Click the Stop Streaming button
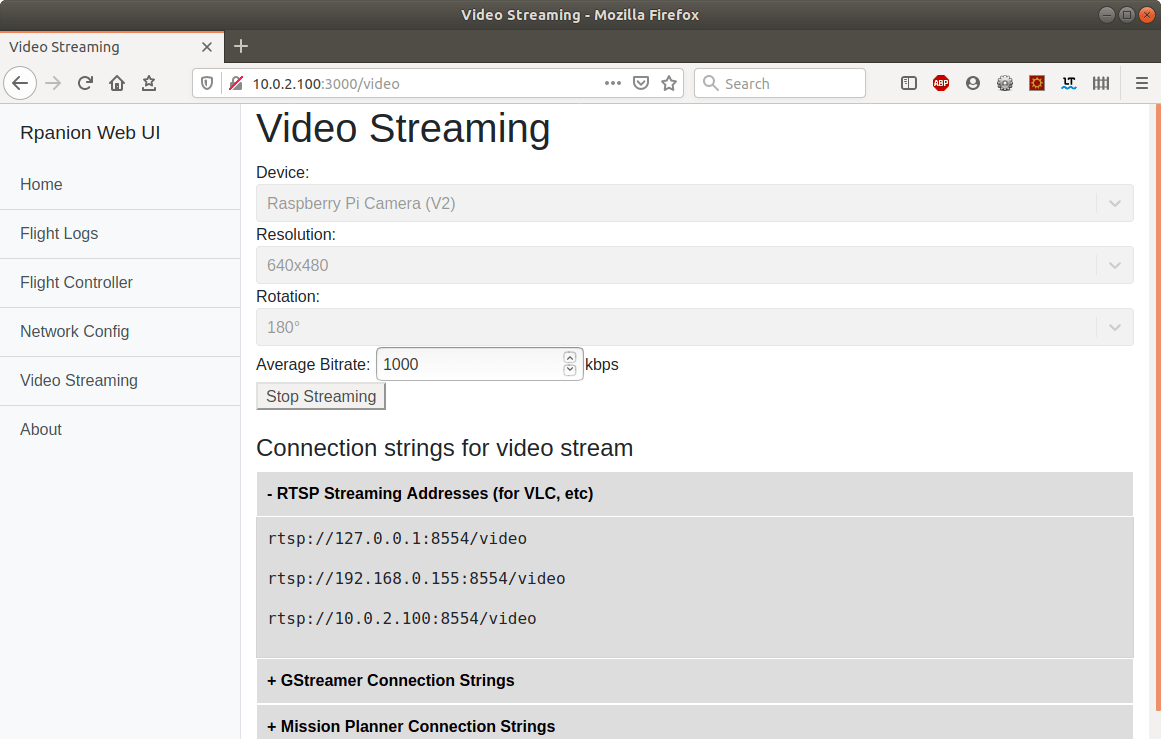This screenshot has width=1161, height=739. (x=321, y=396)
